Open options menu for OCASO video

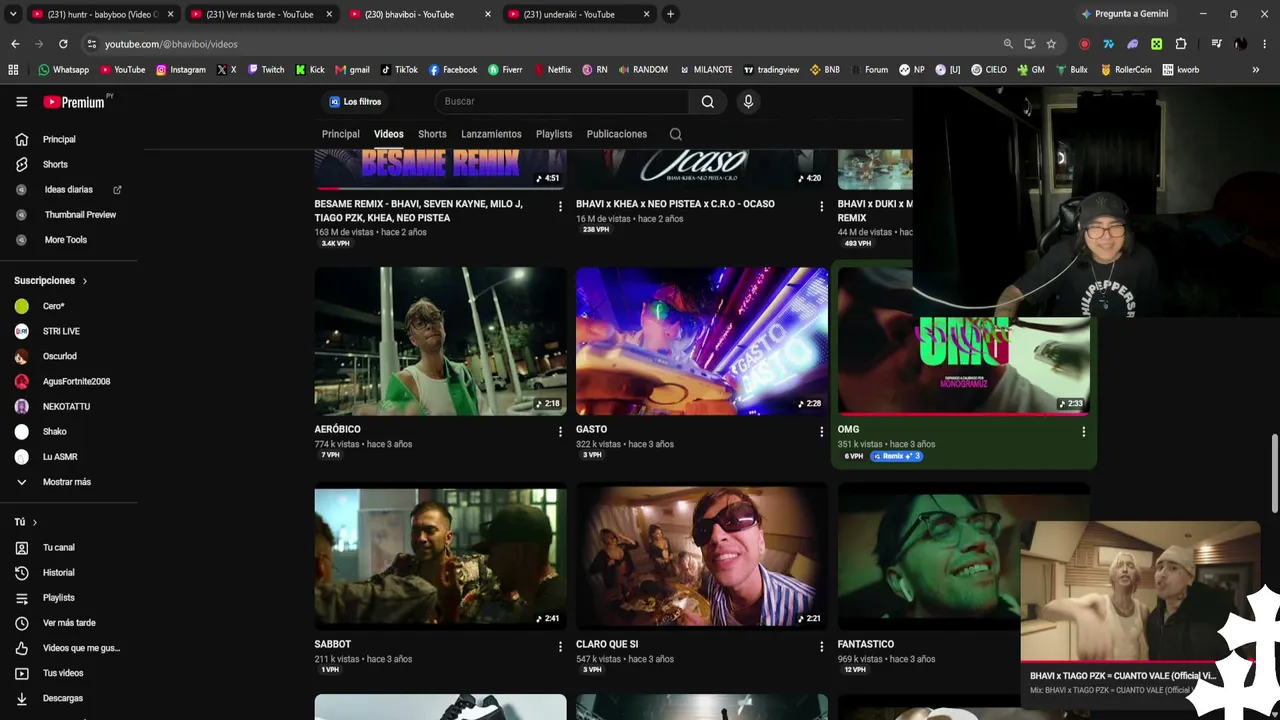(x=822, y=206)
